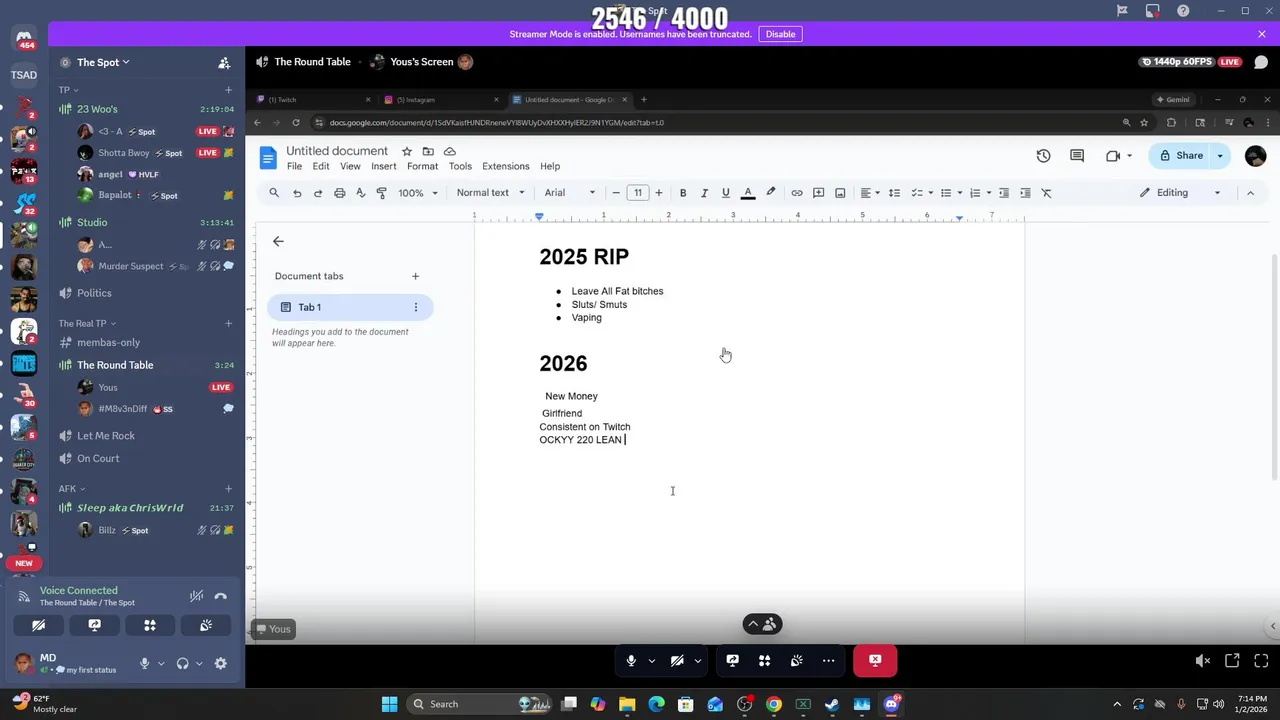Click the TSAD server in the sidebar
Image resolution: width=1280 pixels, height=720 pixels.
point(24,75)
